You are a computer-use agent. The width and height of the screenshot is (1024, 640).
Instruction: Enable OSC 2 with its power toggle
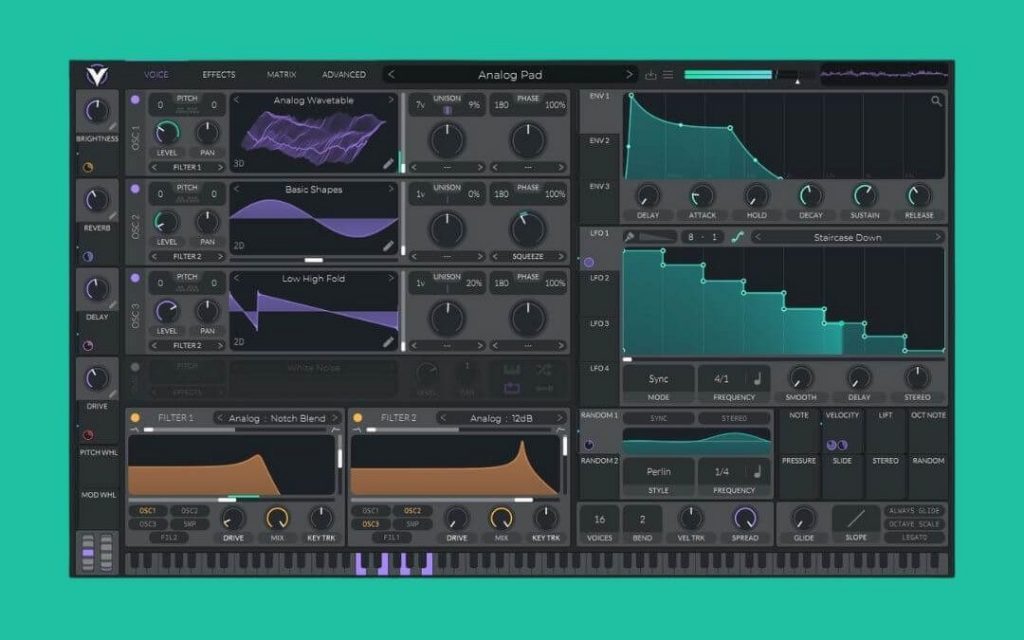132,187
